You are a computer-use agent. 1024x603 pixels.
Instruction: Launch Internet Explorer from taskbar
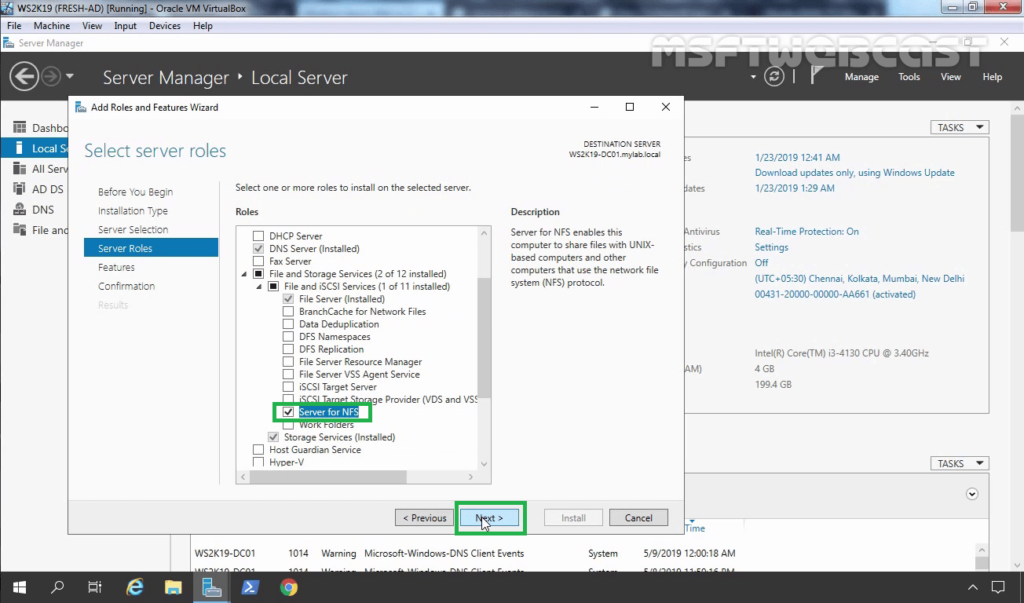click(135, 587)
